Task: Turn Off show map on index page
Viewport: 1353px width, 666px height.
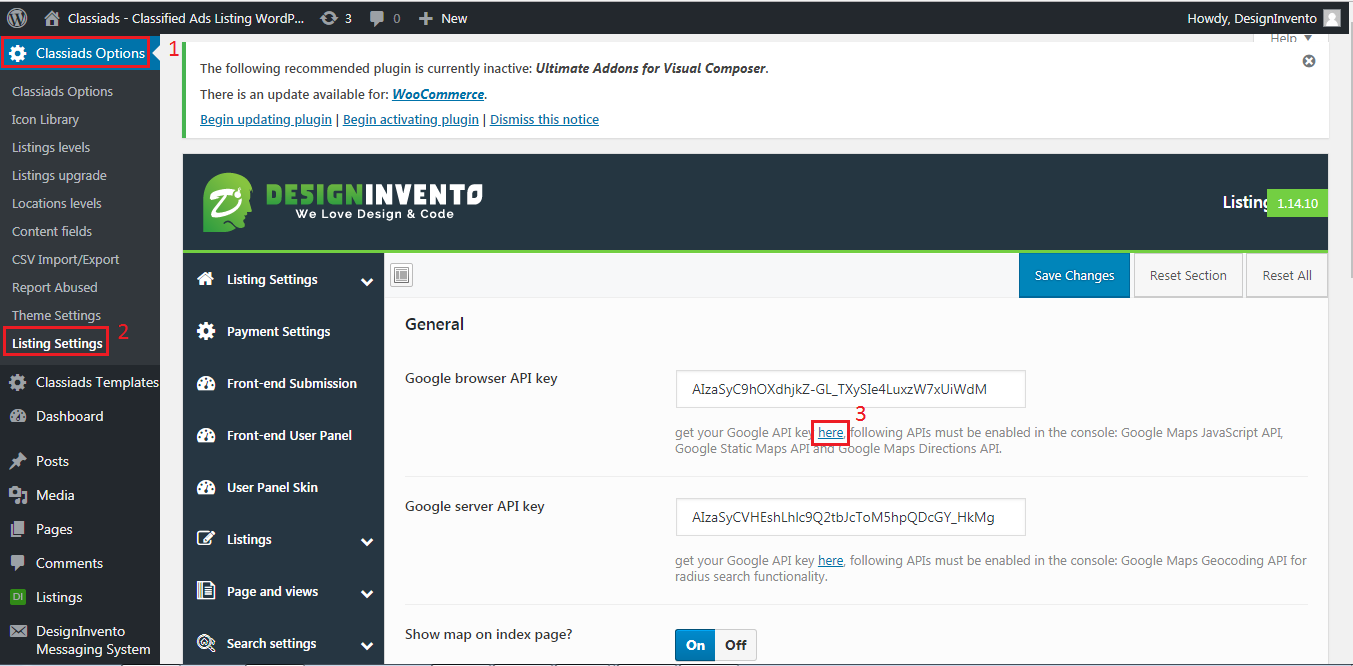Action: point(736,645)
